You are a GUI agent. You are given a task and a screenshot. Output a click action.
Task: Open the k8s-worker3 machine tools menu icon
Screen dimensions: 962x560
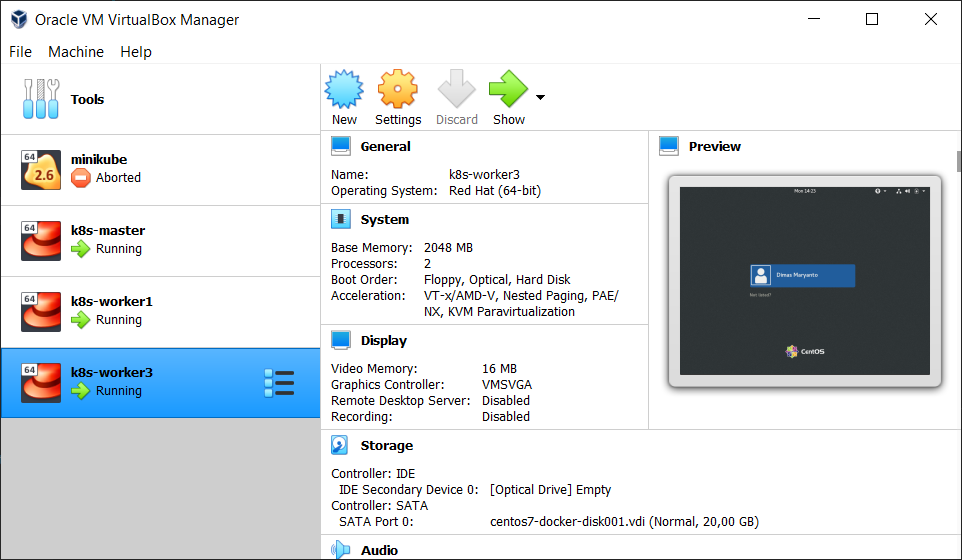[x=279, y=383]
